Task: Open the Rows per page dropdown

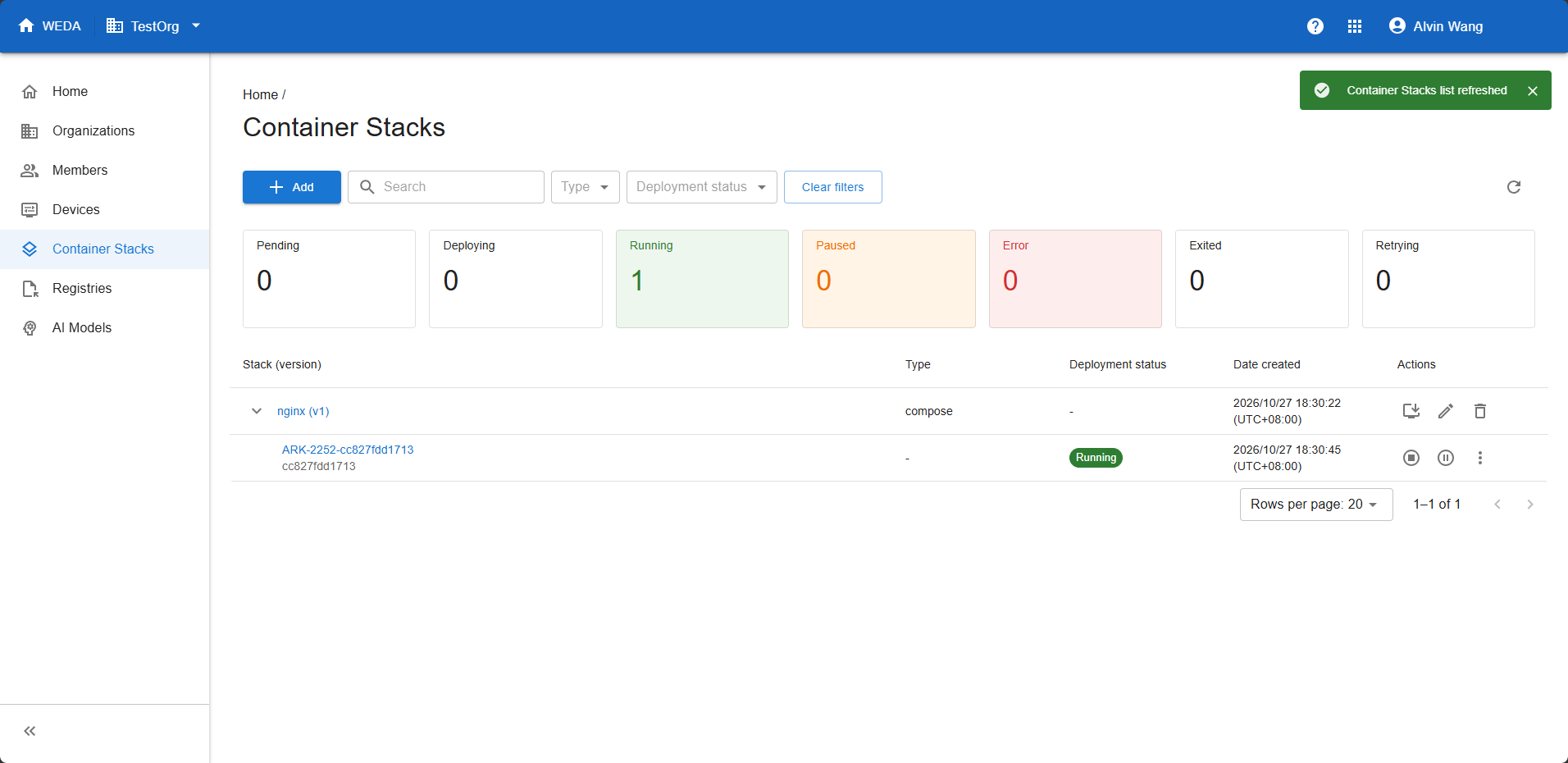Action: (x=1316, y=505)
